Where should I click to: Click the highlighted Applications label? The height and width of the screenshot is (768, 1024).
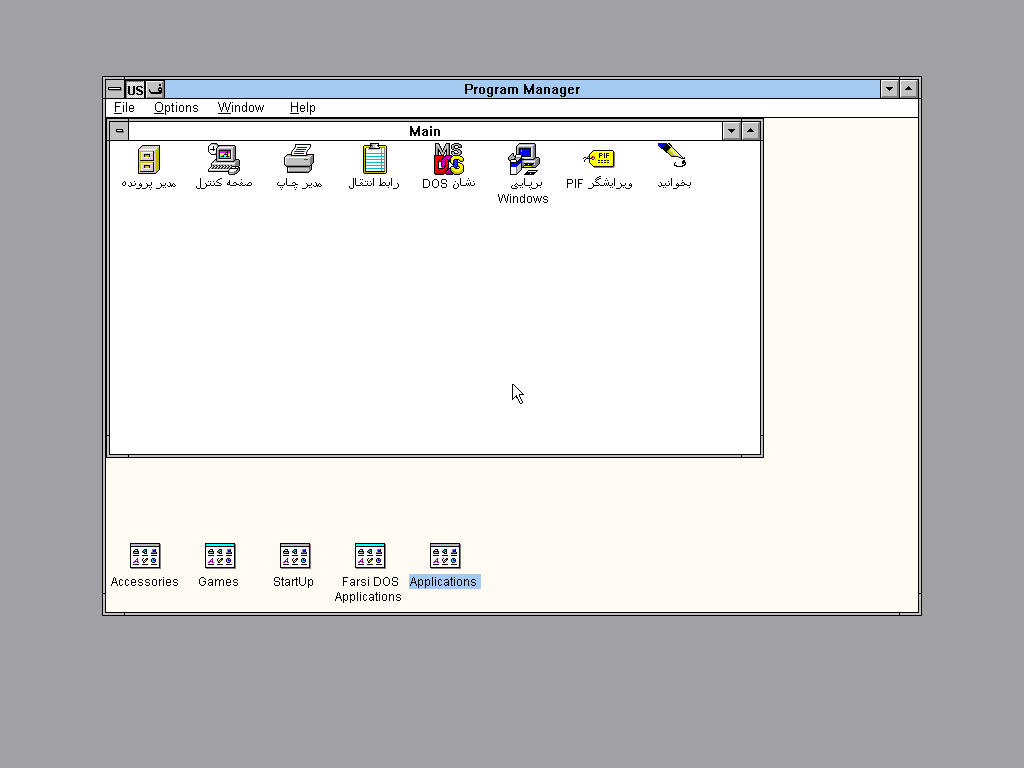pyautogui.click(x=445, y=582)
